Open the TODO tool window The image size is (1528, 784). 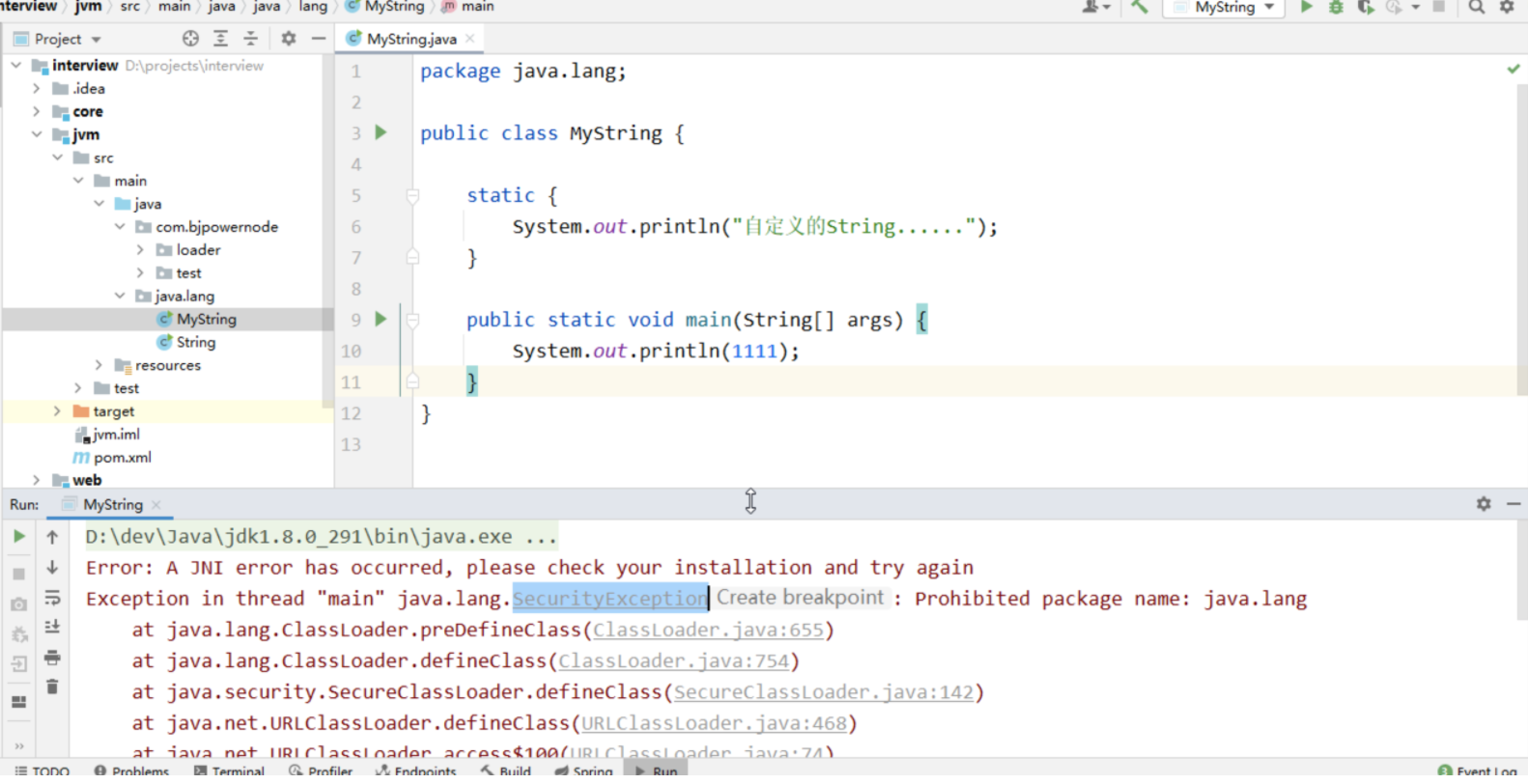[x=42, y=770]
